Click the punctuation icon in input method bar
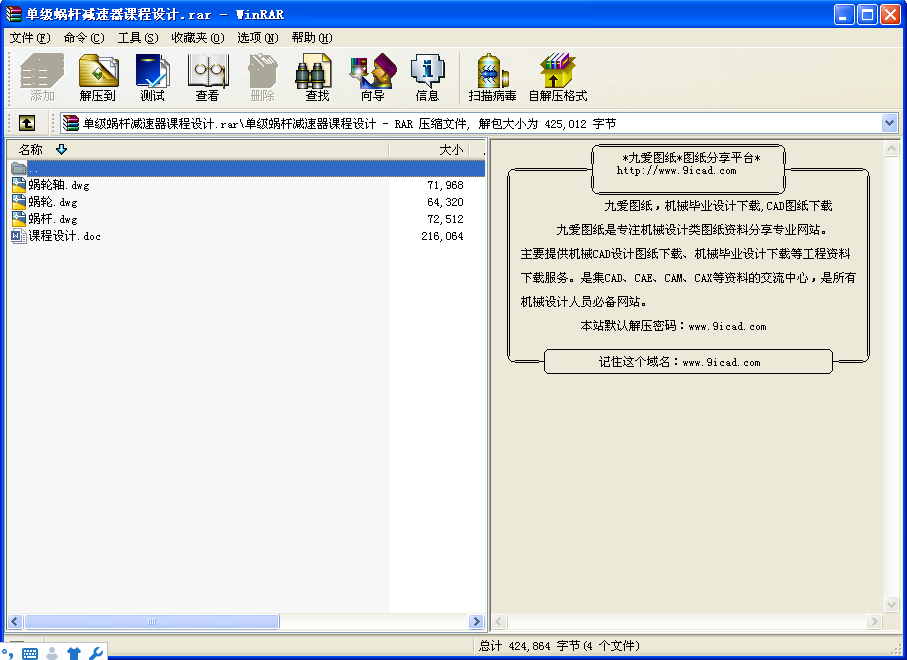The height and width of the screenshot is (660, 907). [8, 653]
